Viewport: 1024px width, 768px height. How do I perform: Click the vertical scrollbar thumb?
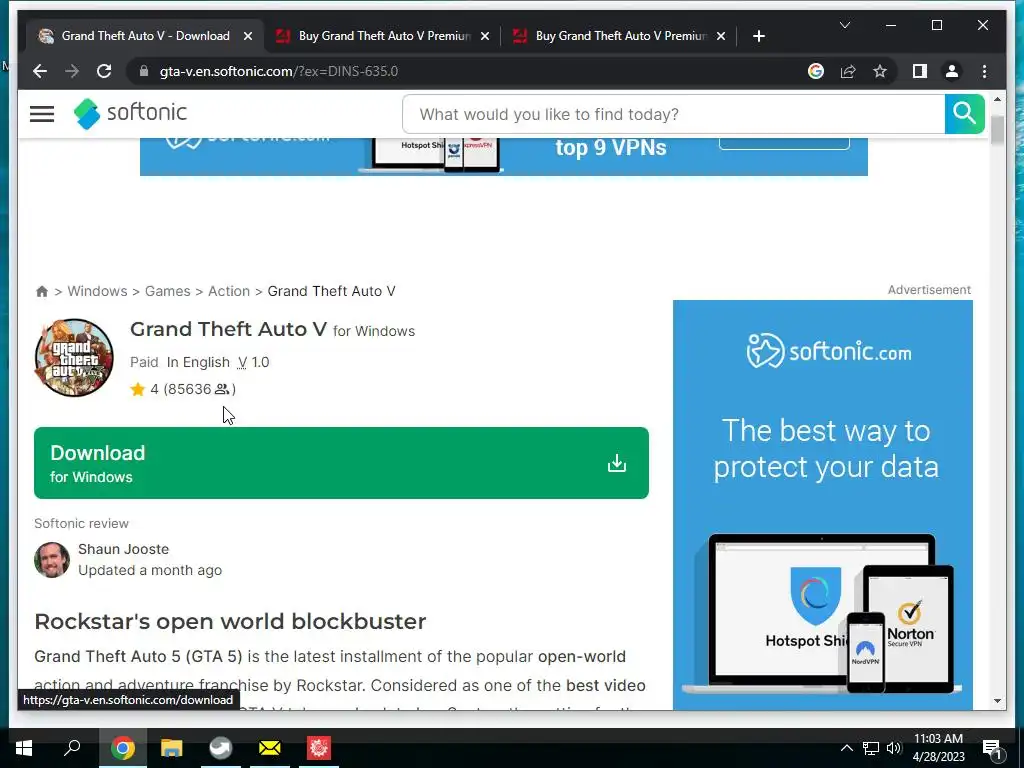tap(997, 129)
